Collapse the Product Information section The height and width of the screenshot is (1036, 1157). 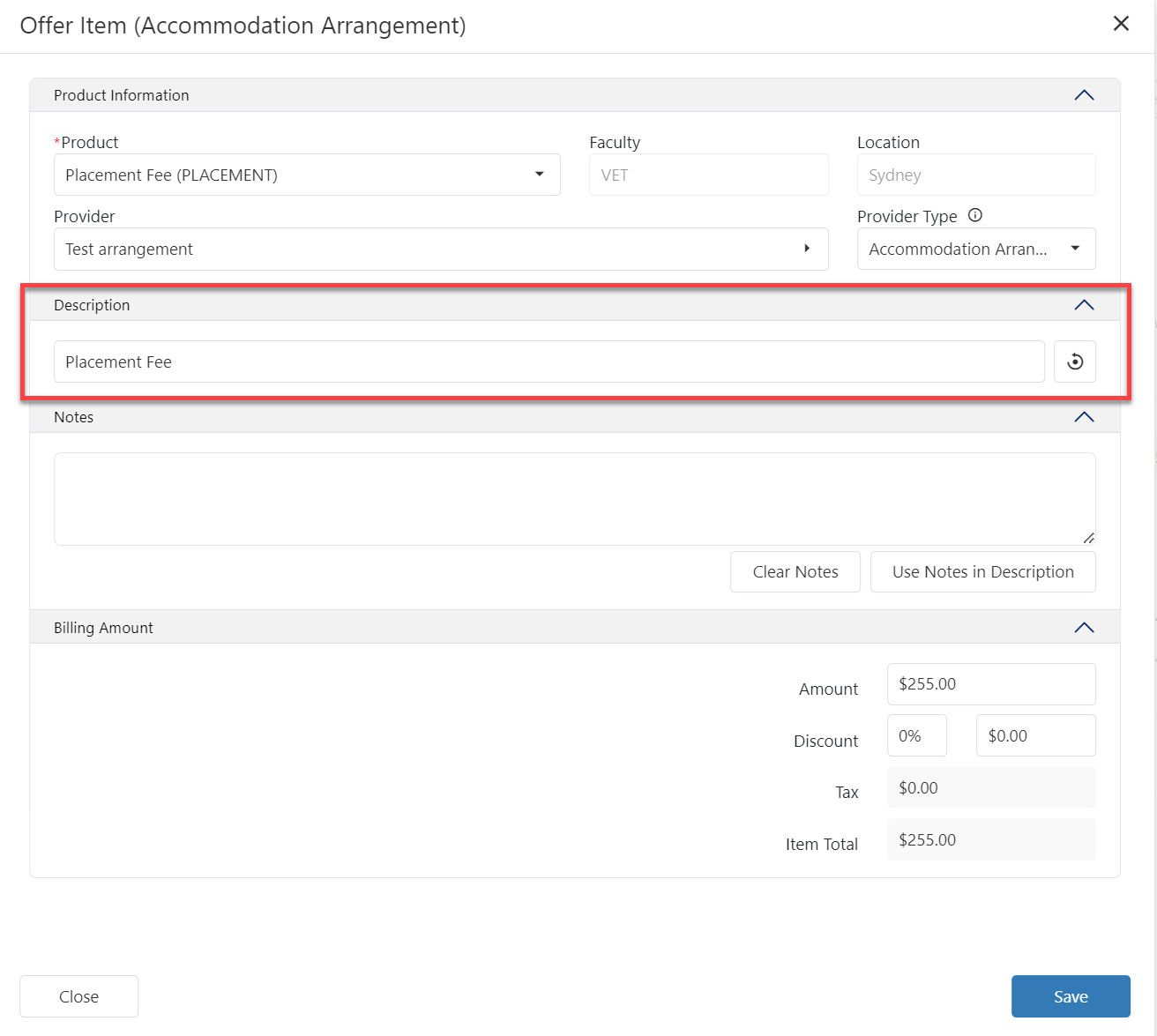(x=1084, y=95)
